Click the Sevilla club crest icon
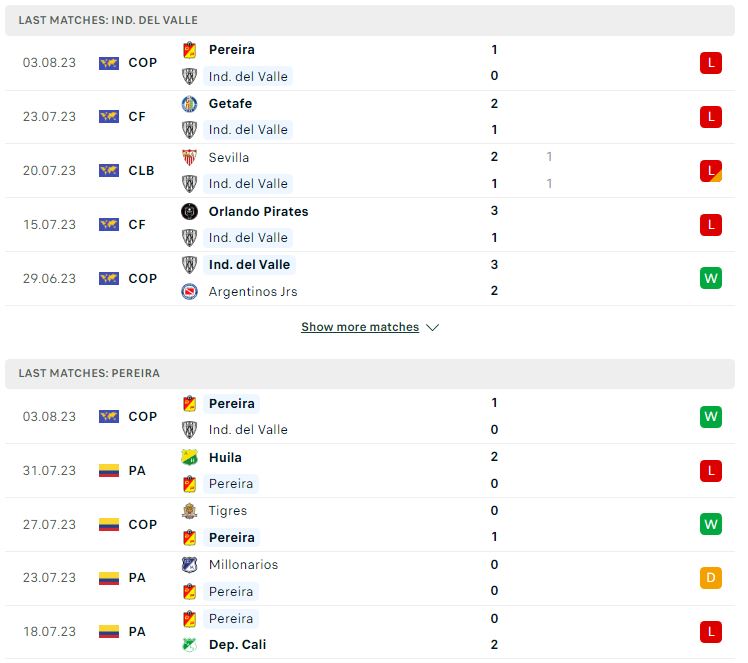This screenshot has height=663, width=748. coord(189,157)
